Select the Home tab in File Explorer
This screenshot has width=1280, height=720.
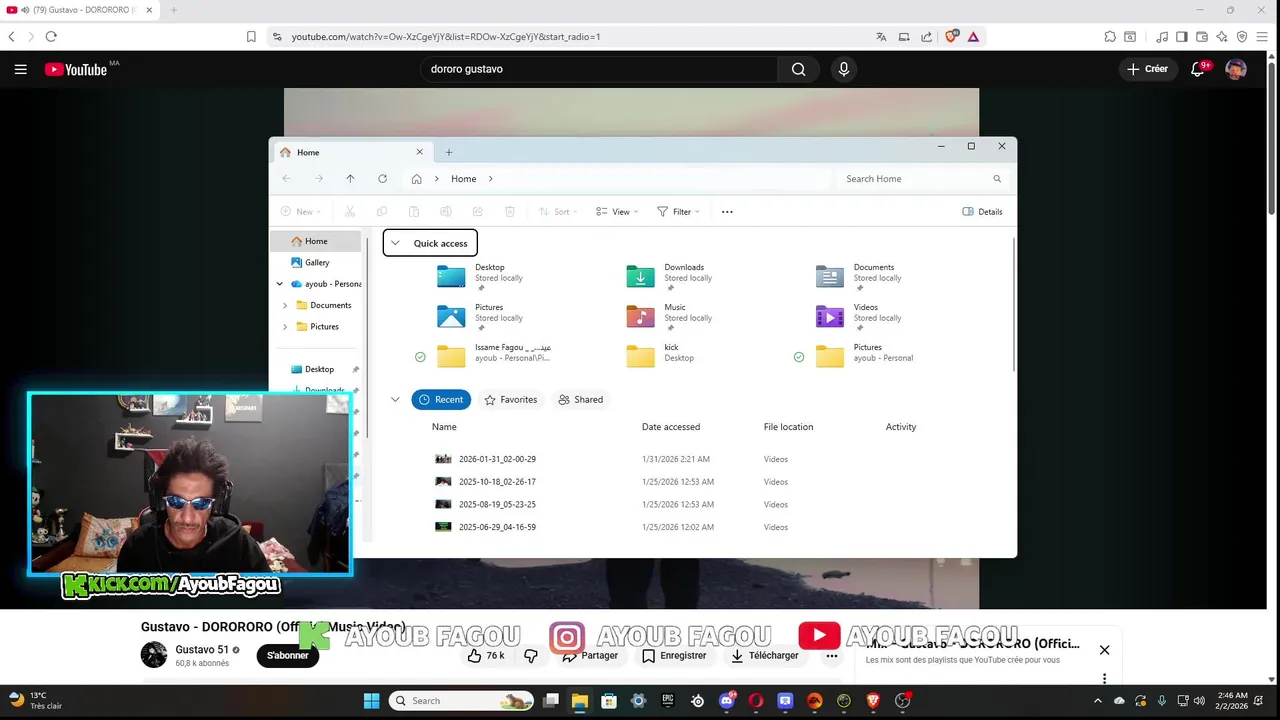[x=352, y=152]
